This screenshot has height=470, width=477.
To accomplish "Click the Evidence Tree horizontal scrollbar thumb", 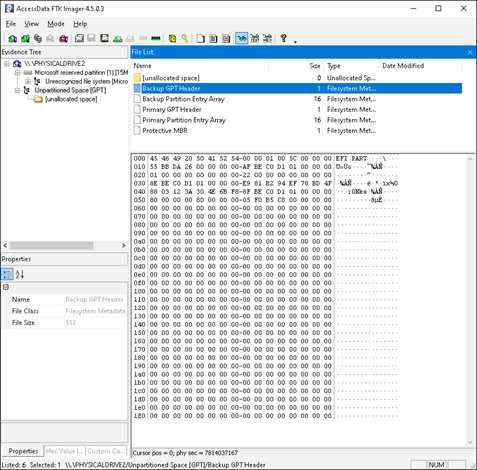I will coord(51,246).
